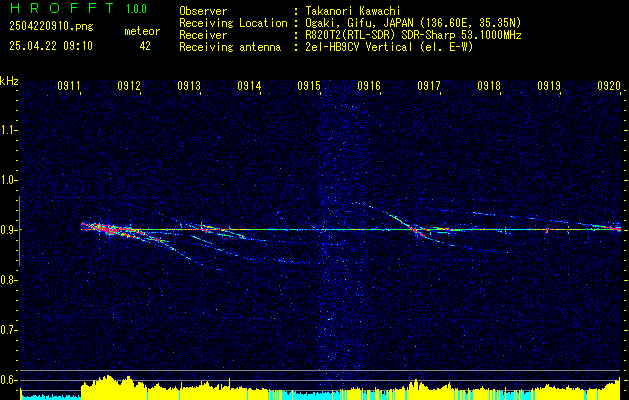
Task: Click the 0.9 kHz axis label
Action: [x=9, y=230]
